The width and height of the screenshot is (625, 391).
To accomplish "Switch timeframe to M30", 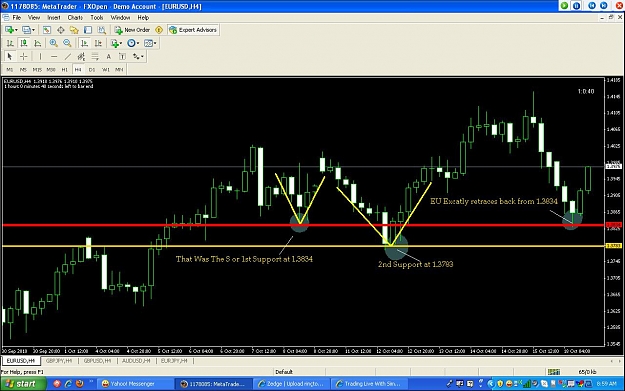I will click(51, 69).
